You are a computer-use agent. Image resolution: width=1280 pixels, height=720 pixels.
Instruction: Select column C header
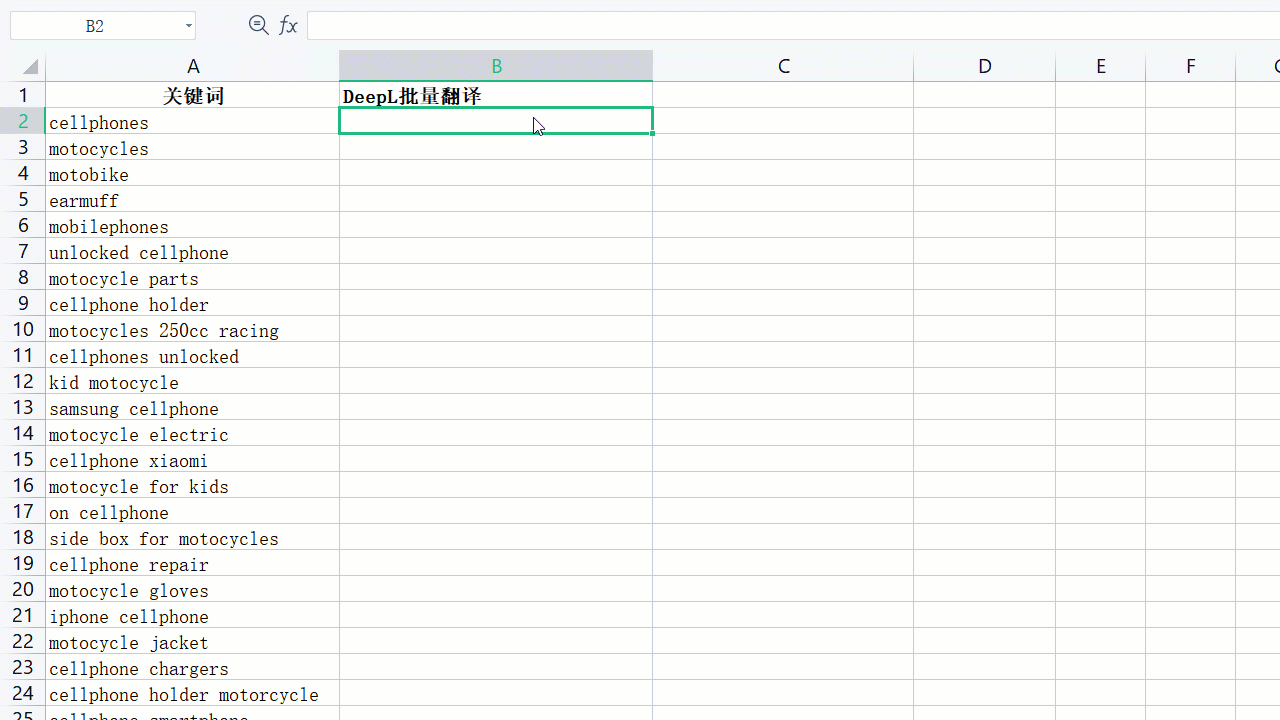pyautogui.click(x=783, y=67)
